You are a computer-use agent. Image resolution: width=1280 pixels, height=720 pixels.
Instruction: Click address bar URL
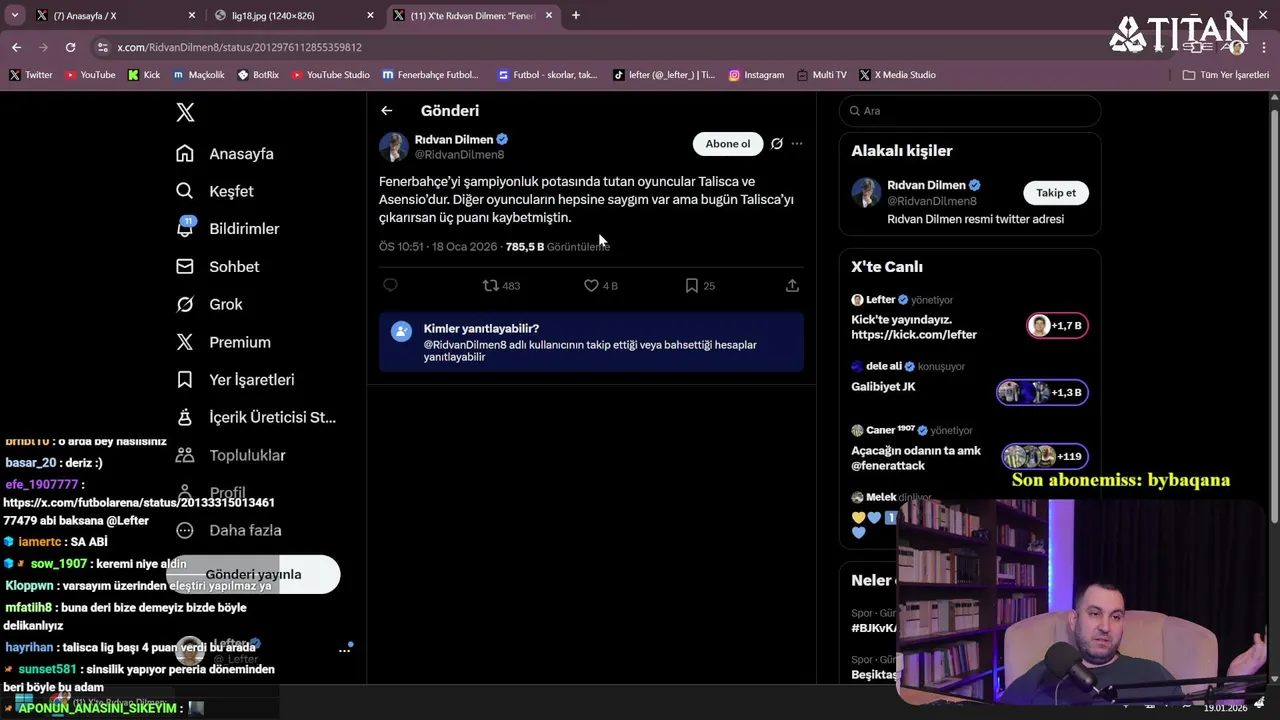(x=239, y=47)
